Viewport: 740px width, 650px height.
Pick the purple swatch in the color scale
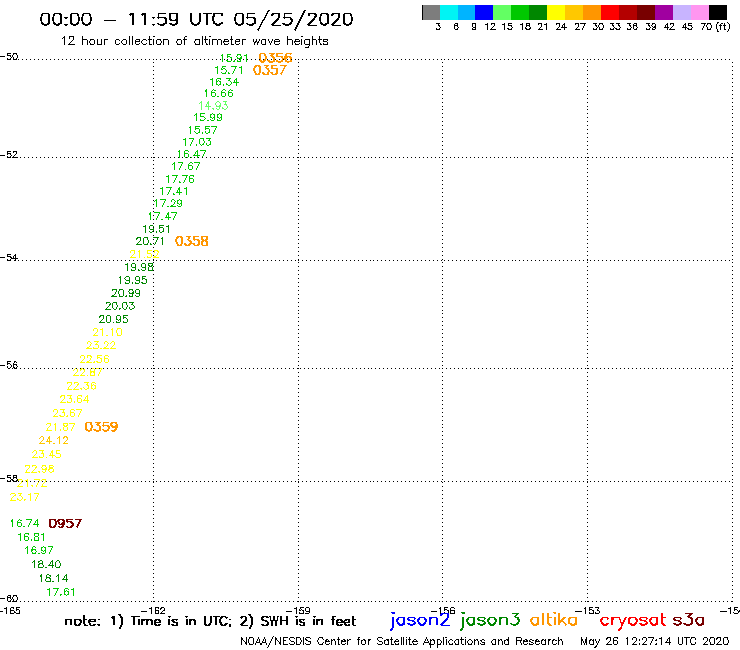[x=664, y=13]
